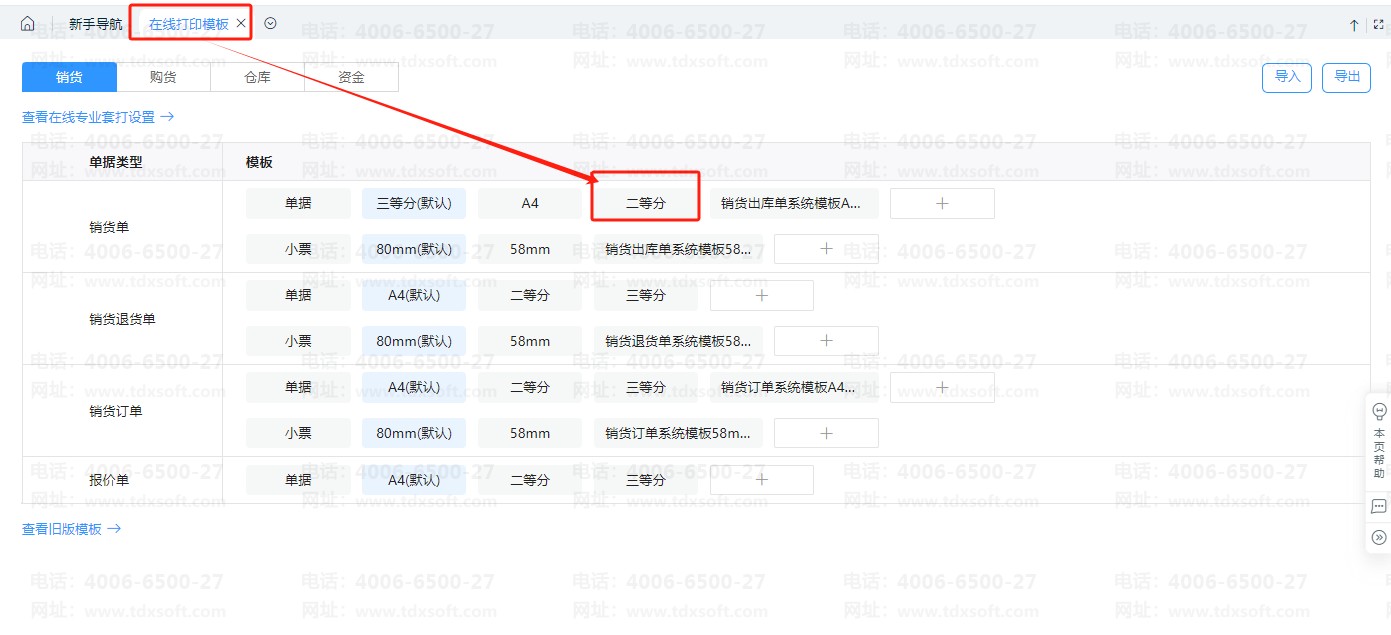Select 二等分 template for 销货订单
1391x635 pixels.
[530, 387]
